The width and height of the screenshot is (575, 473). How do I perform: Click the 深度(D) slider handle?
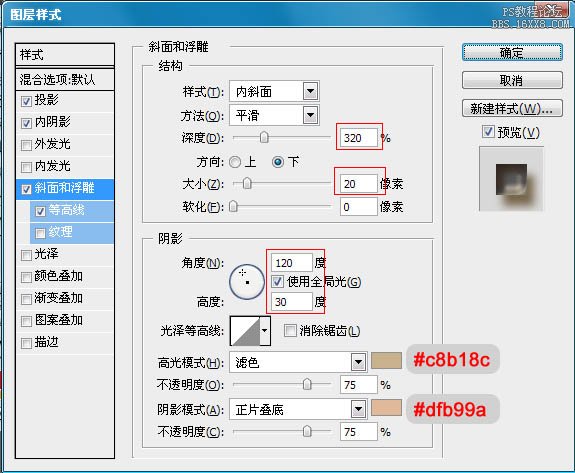click(x=264, y=138)
